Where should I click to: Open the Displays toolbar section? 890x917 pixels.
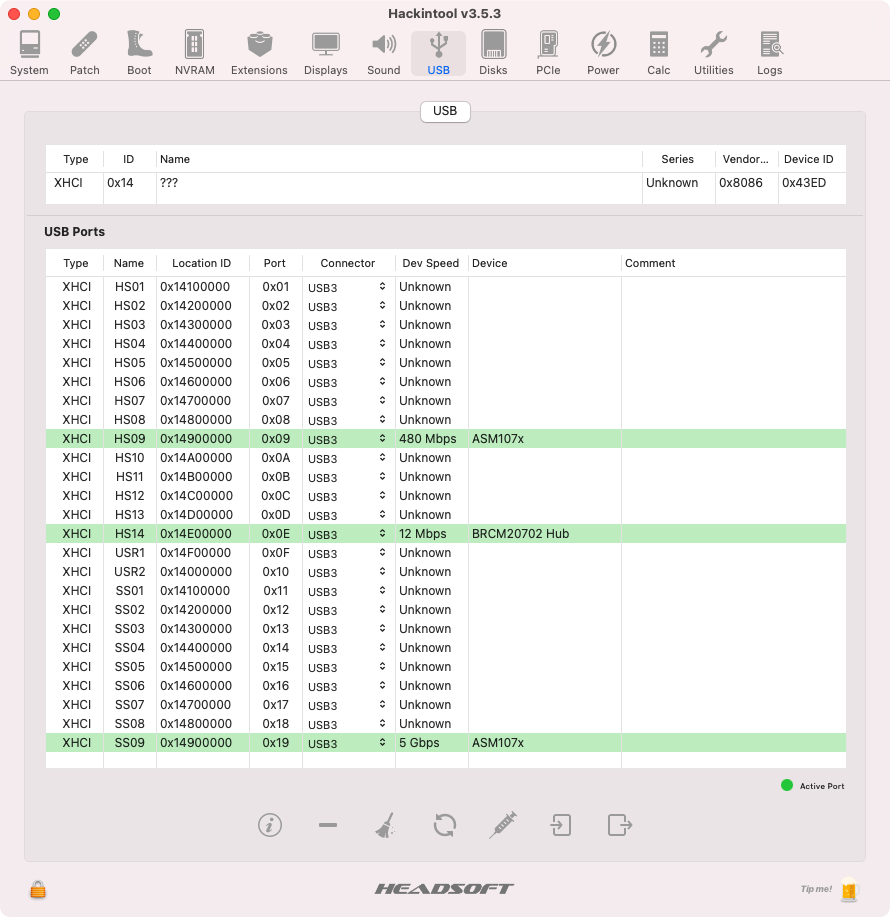click(326, 53)
